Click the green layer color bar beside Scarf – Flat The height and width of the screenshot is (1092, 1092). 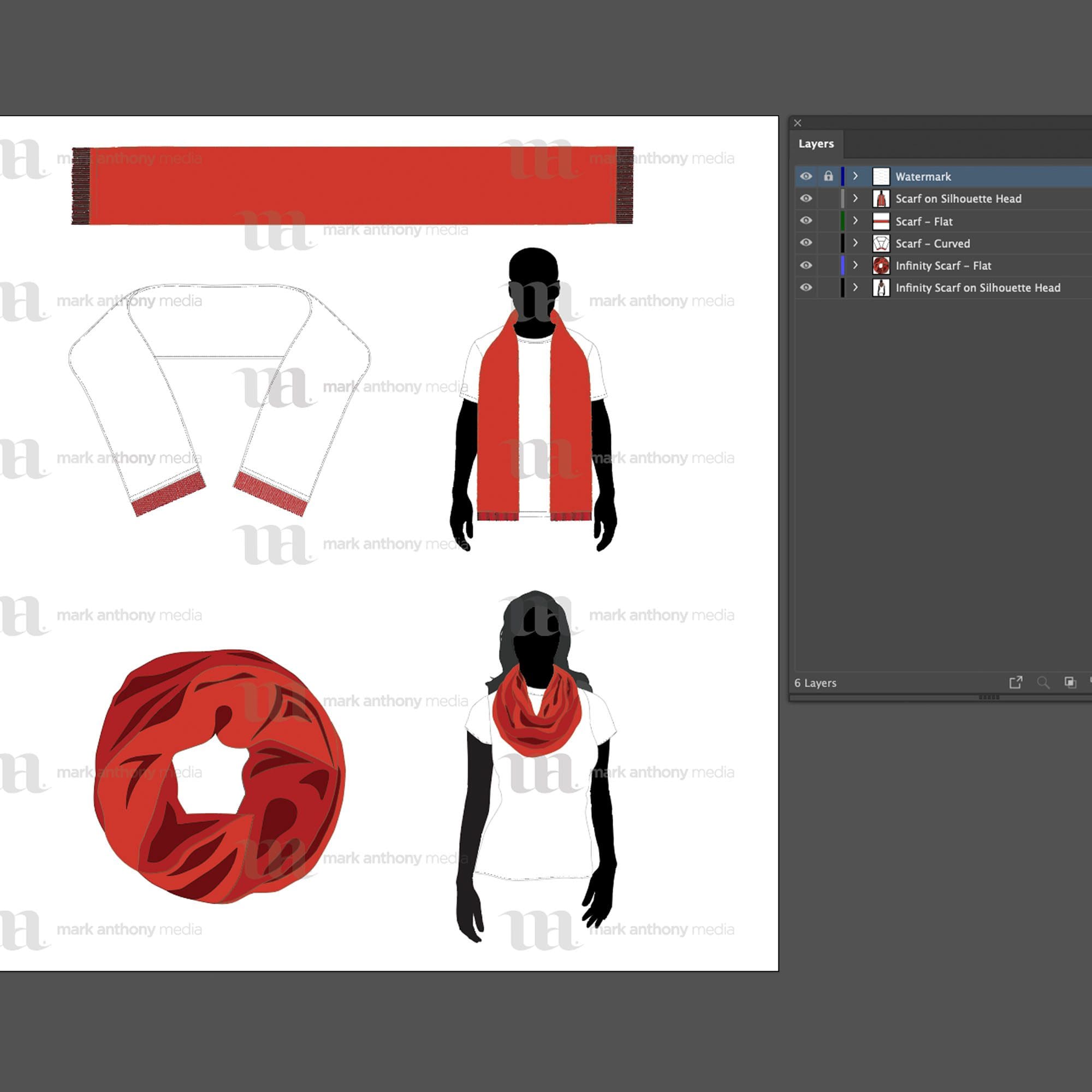(842, 221)
